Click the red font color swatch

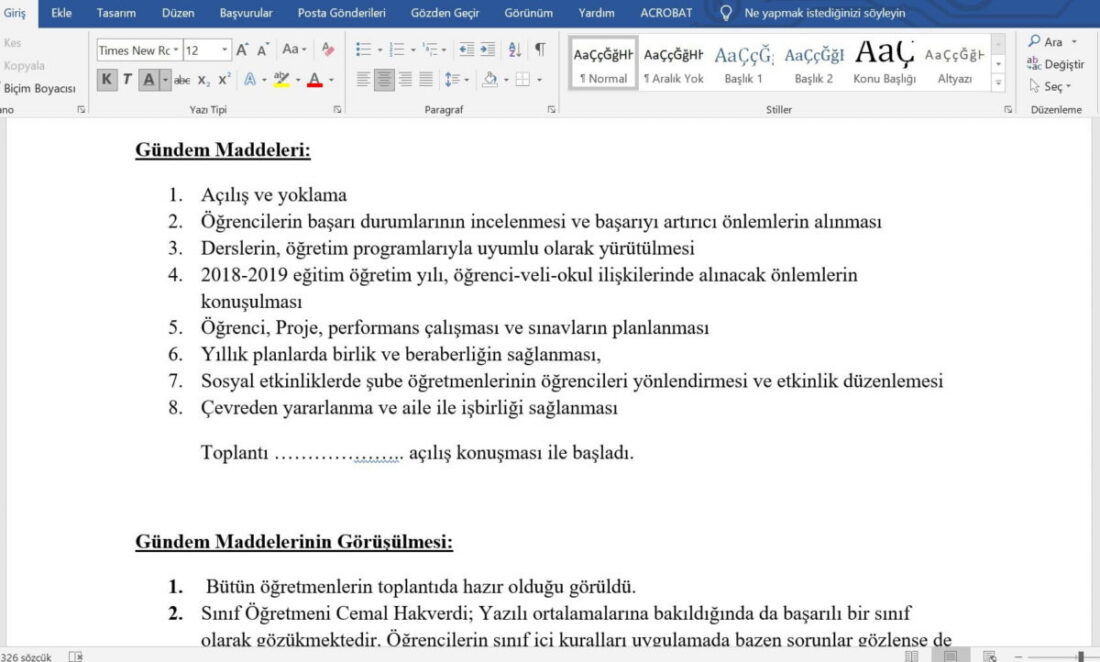tap(315, 79)
